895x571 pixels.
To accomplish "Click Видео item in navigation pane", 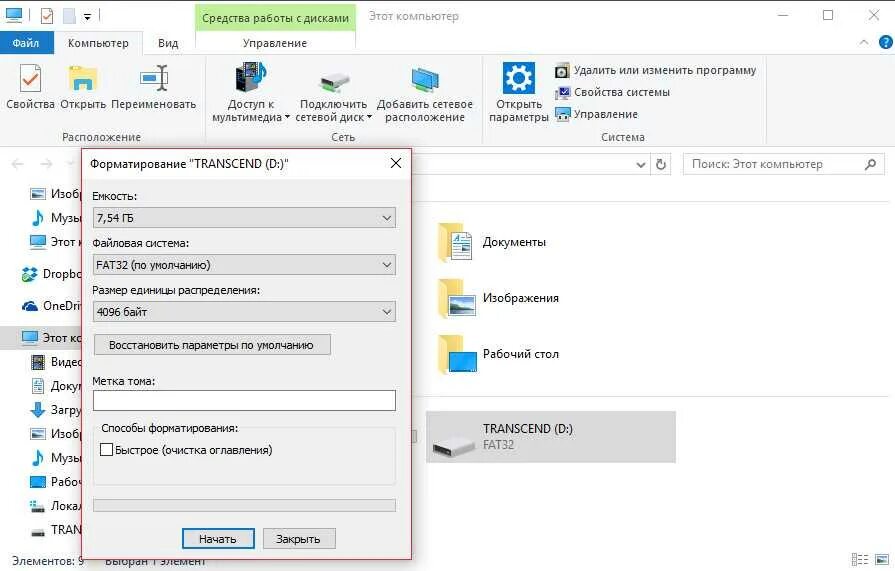I will 55,362.
